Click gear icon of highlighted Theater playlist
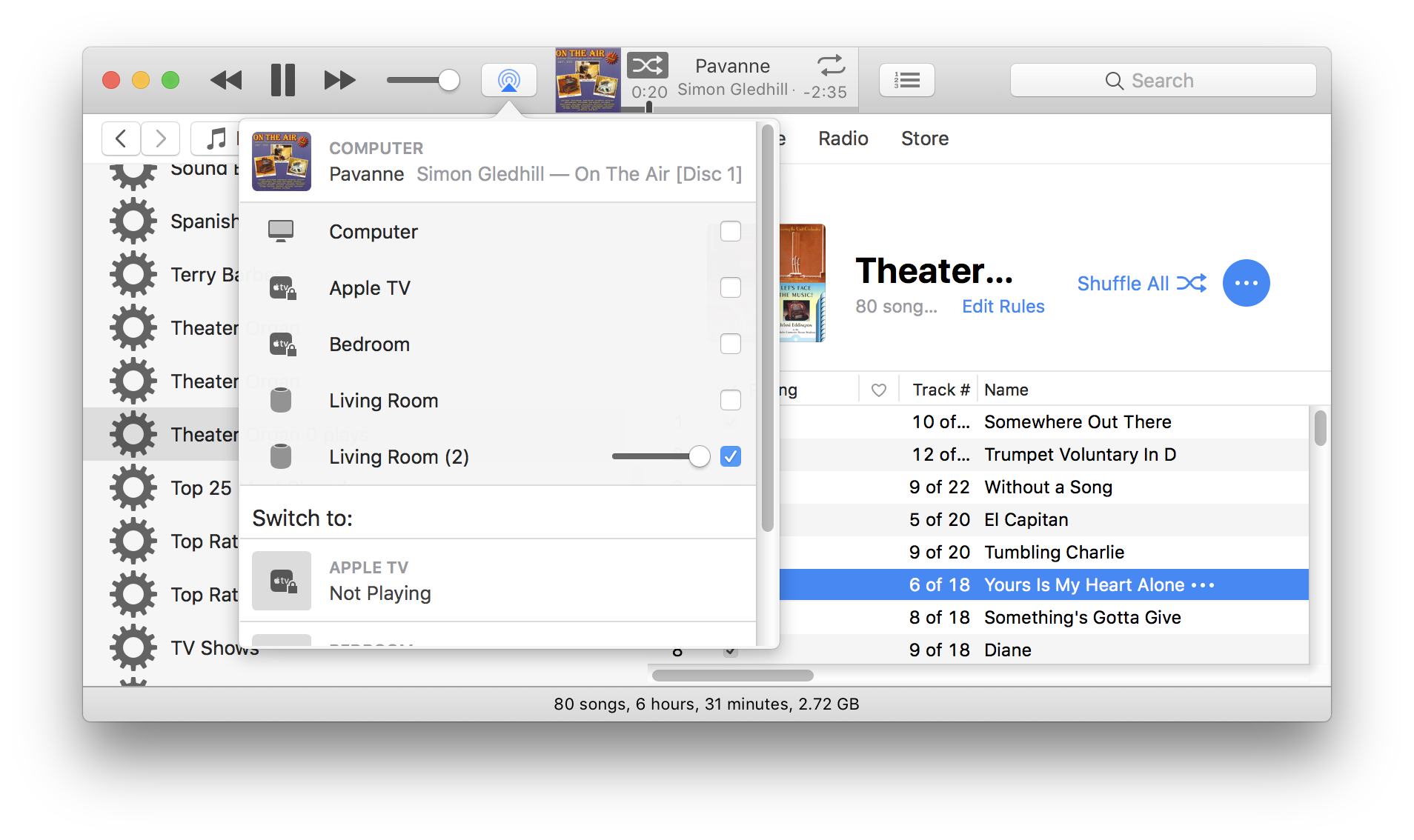The width and height of the screenshot is (1414, 840). point(133,434)
